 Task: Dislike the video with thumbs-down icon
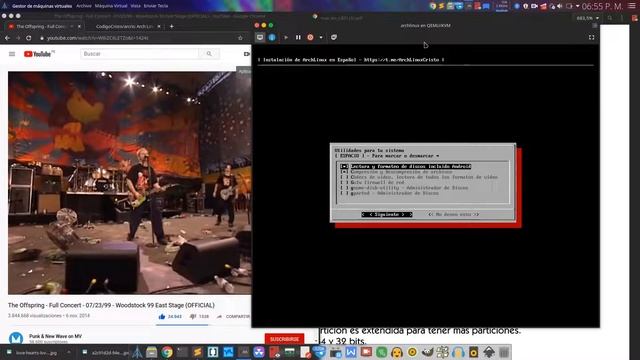point(193,316)
